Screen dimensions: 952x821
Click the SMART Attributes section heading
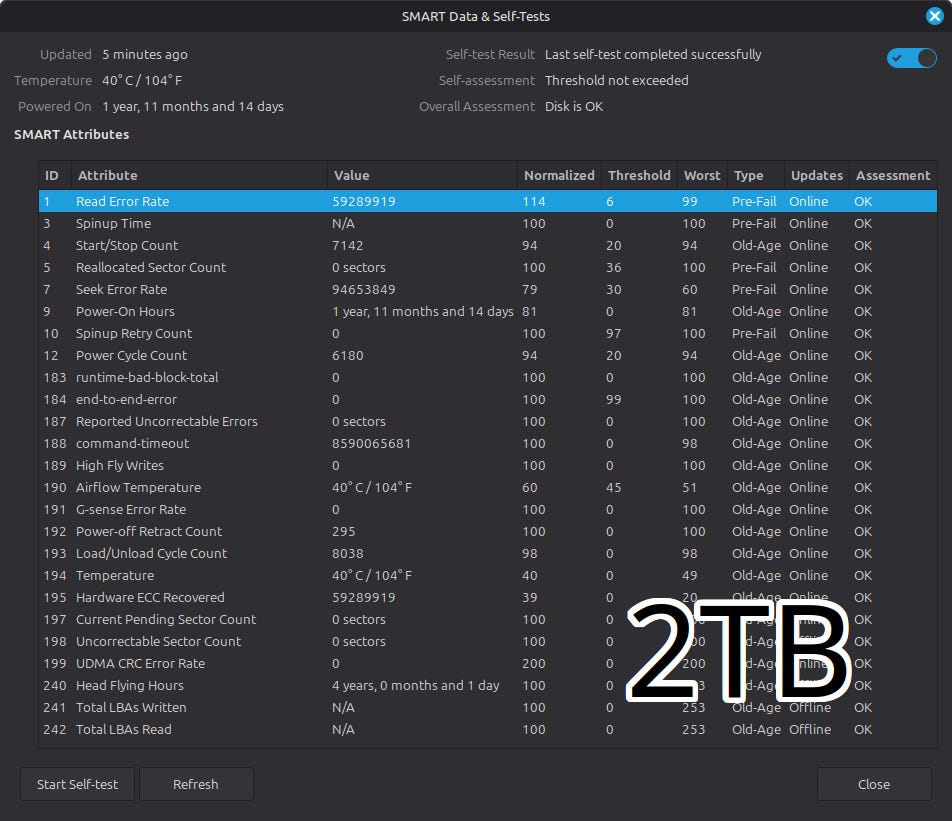[72, 134]
